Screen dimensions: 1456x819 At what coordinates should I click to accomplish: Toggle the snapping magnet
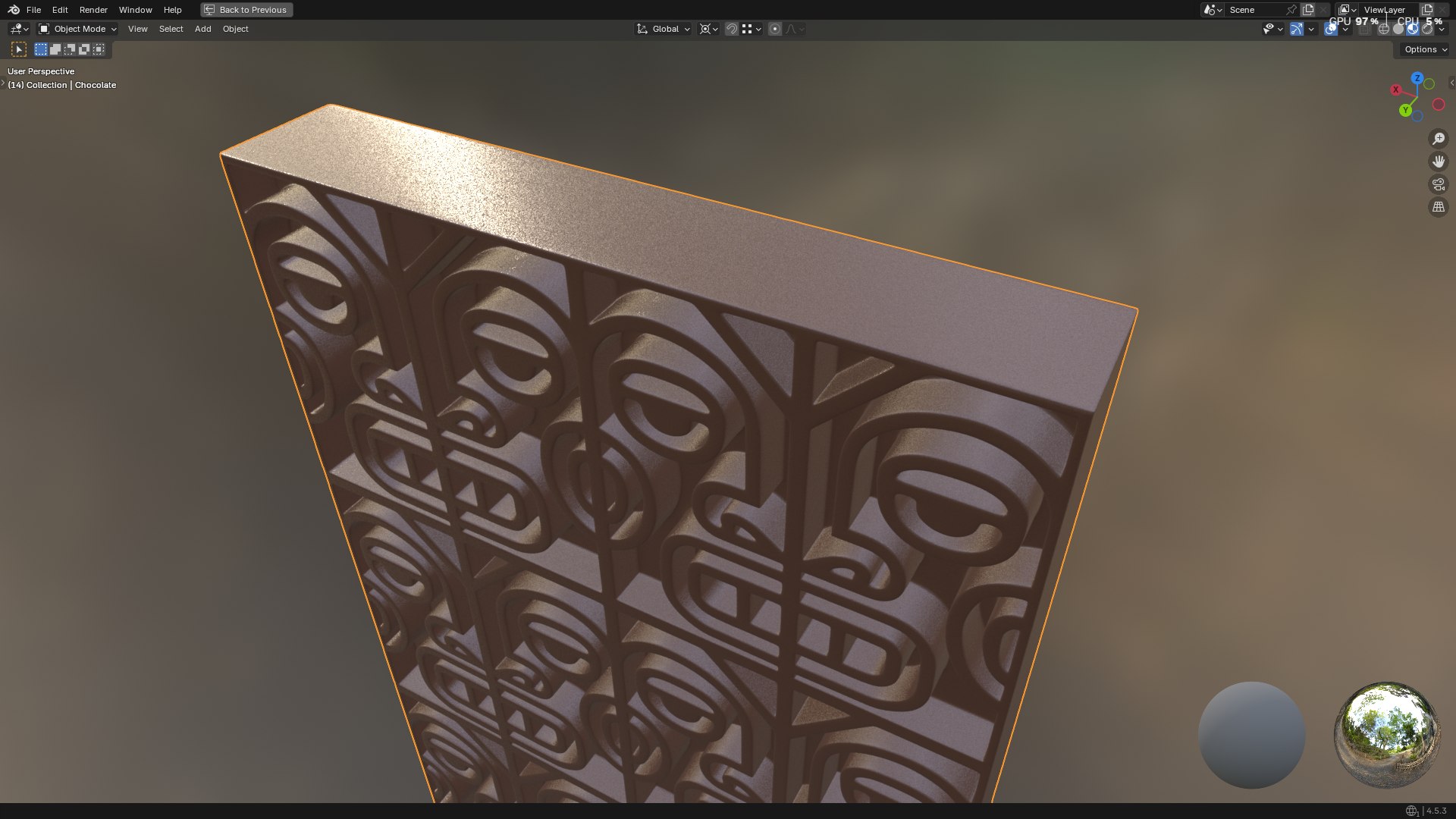[x=732, y=29]
